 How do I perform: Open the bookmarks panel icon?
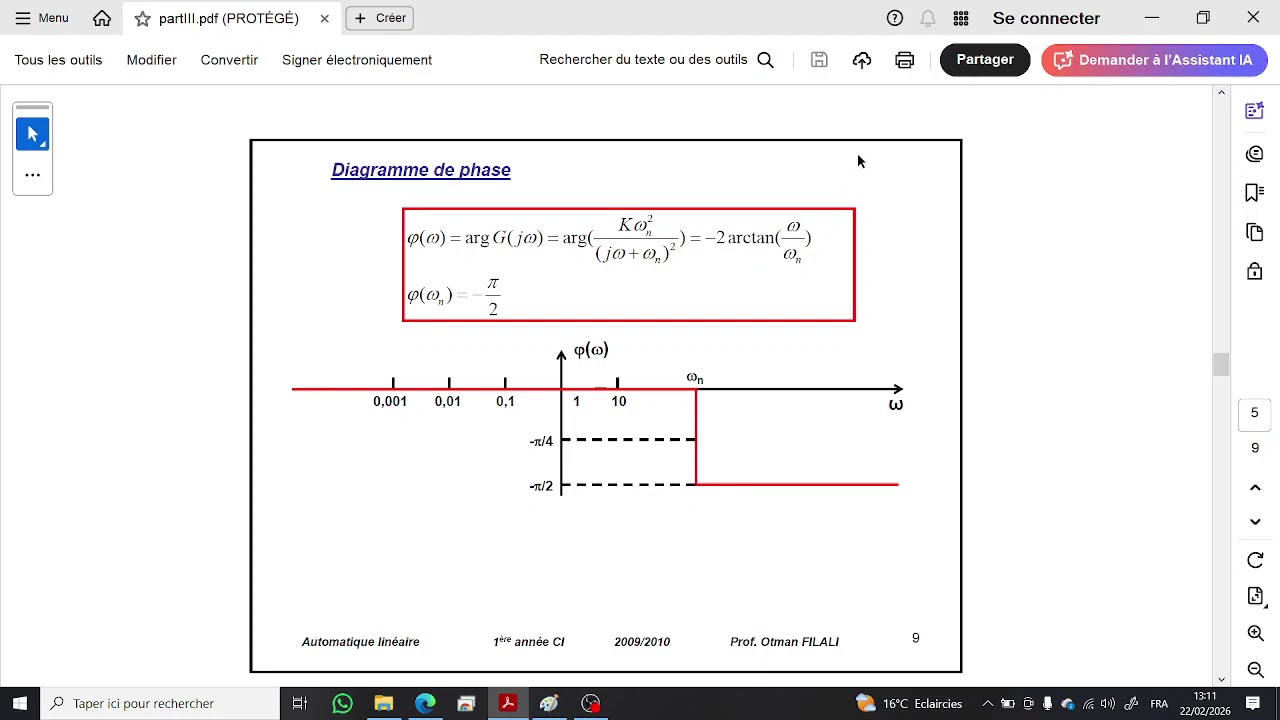[1255, 192]
